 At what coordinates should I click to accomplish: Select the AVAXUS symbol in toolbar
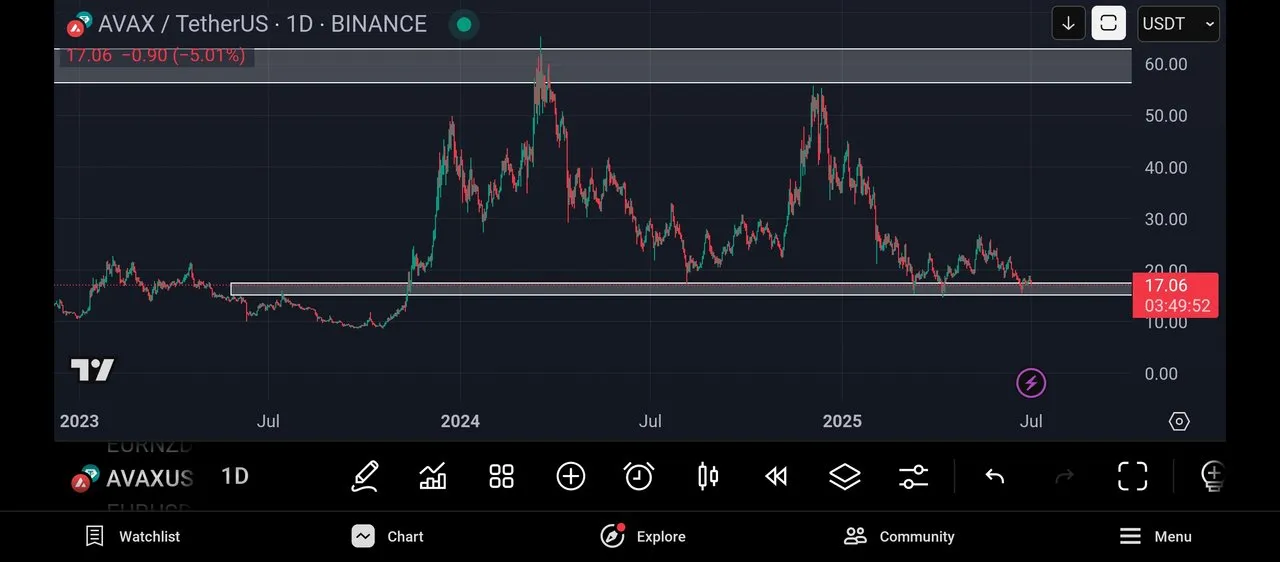pos(135,478)
